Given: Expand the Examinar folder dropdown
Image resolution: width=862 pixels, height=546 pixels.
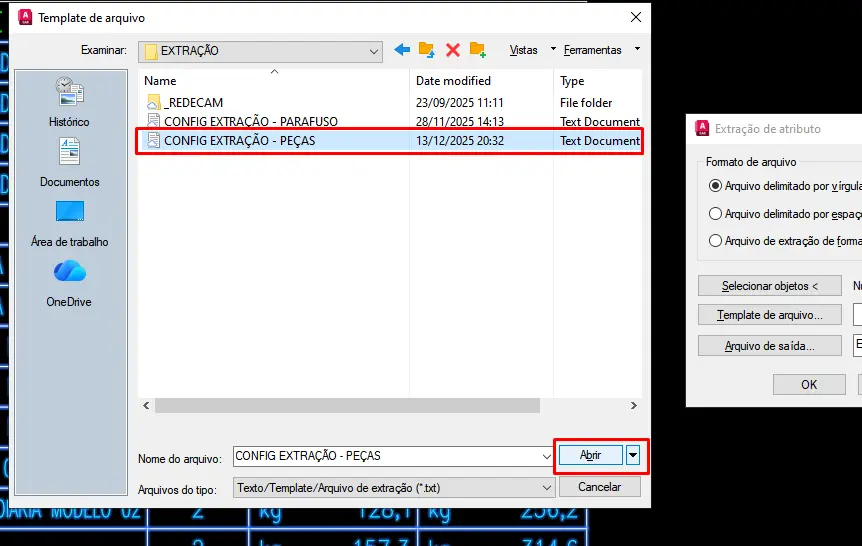Looking at the screenshot, I should pyautogui.click(x=374, y=52).
